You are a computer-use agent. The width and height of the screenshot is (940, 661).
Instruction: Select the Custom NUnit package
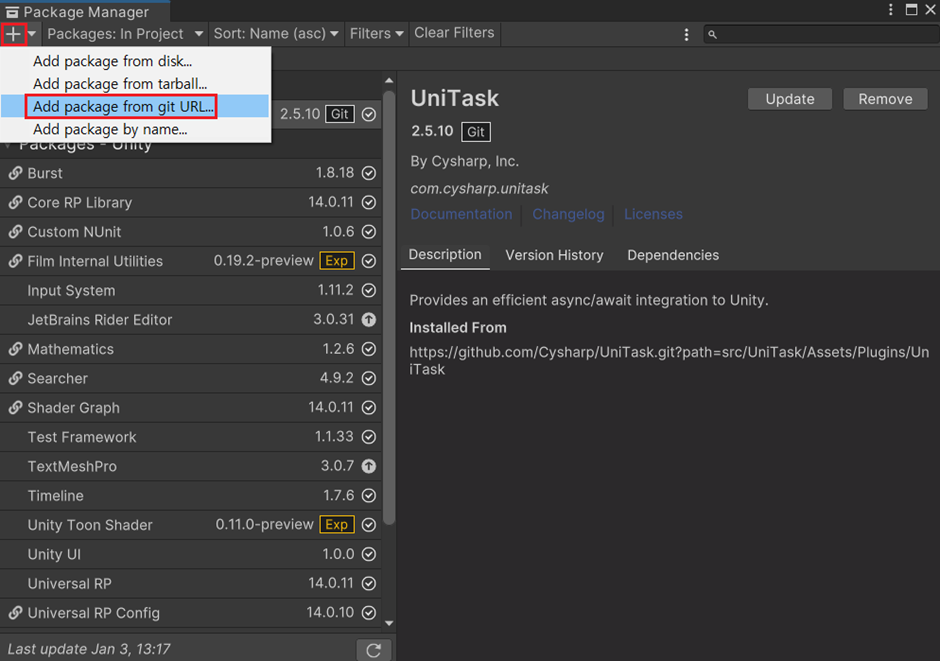coord(191,232)
